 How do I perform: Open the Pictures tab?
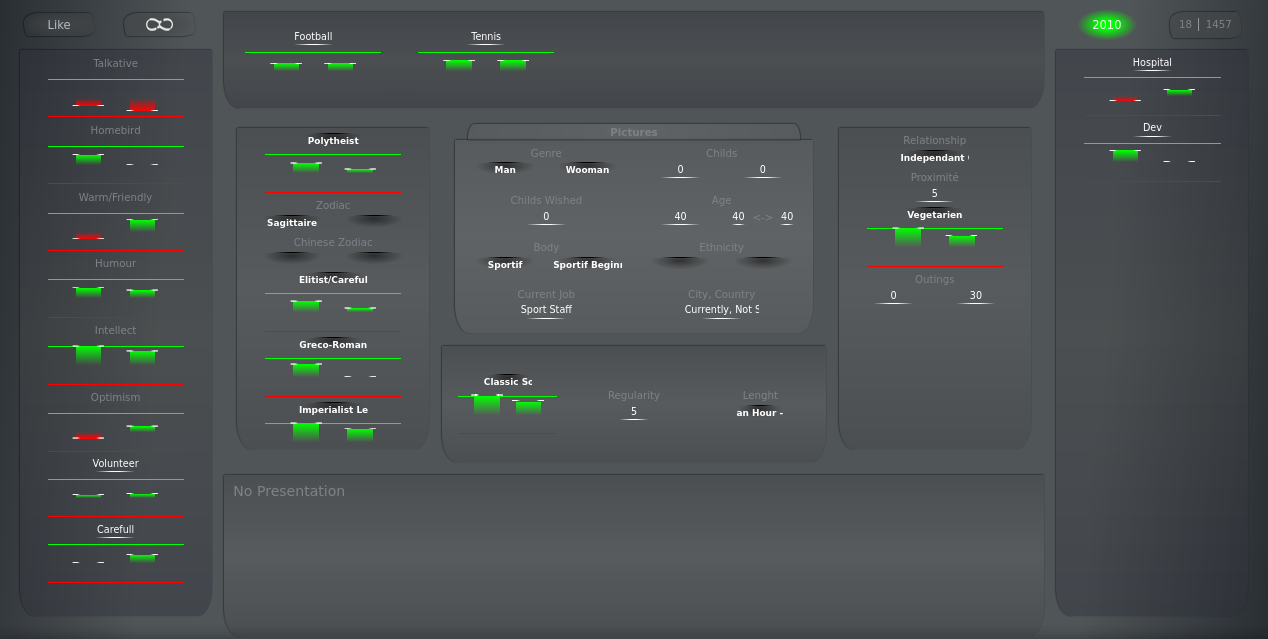(633, 132)
